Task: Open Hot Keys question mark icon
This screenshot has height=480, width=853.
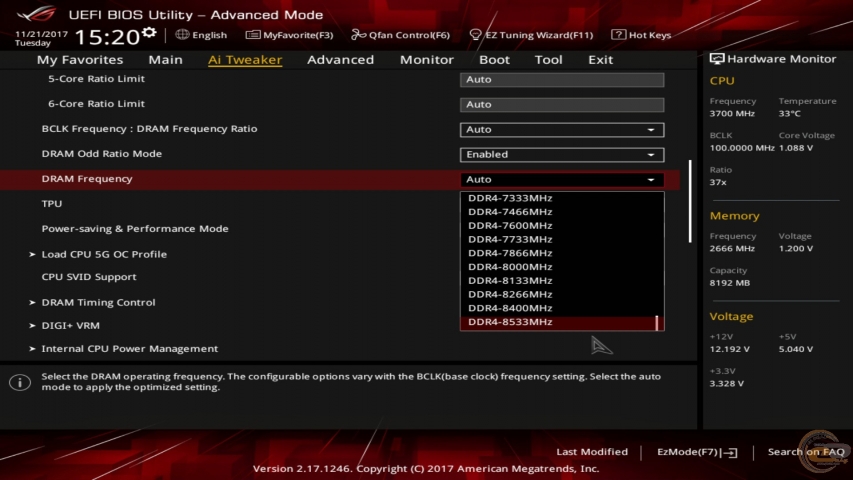Action: [x=618, y=34]
